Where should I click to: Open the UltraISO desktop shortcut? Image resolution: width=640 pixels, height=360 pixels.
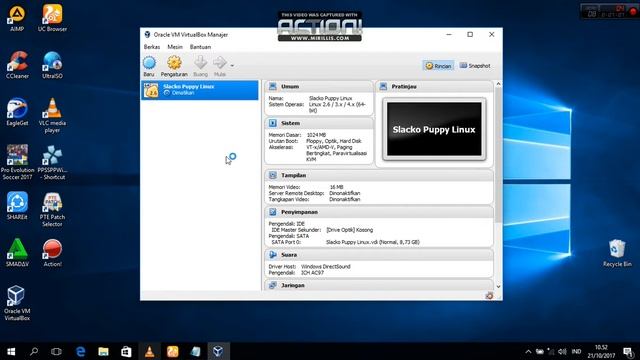[x=52, y=65]
